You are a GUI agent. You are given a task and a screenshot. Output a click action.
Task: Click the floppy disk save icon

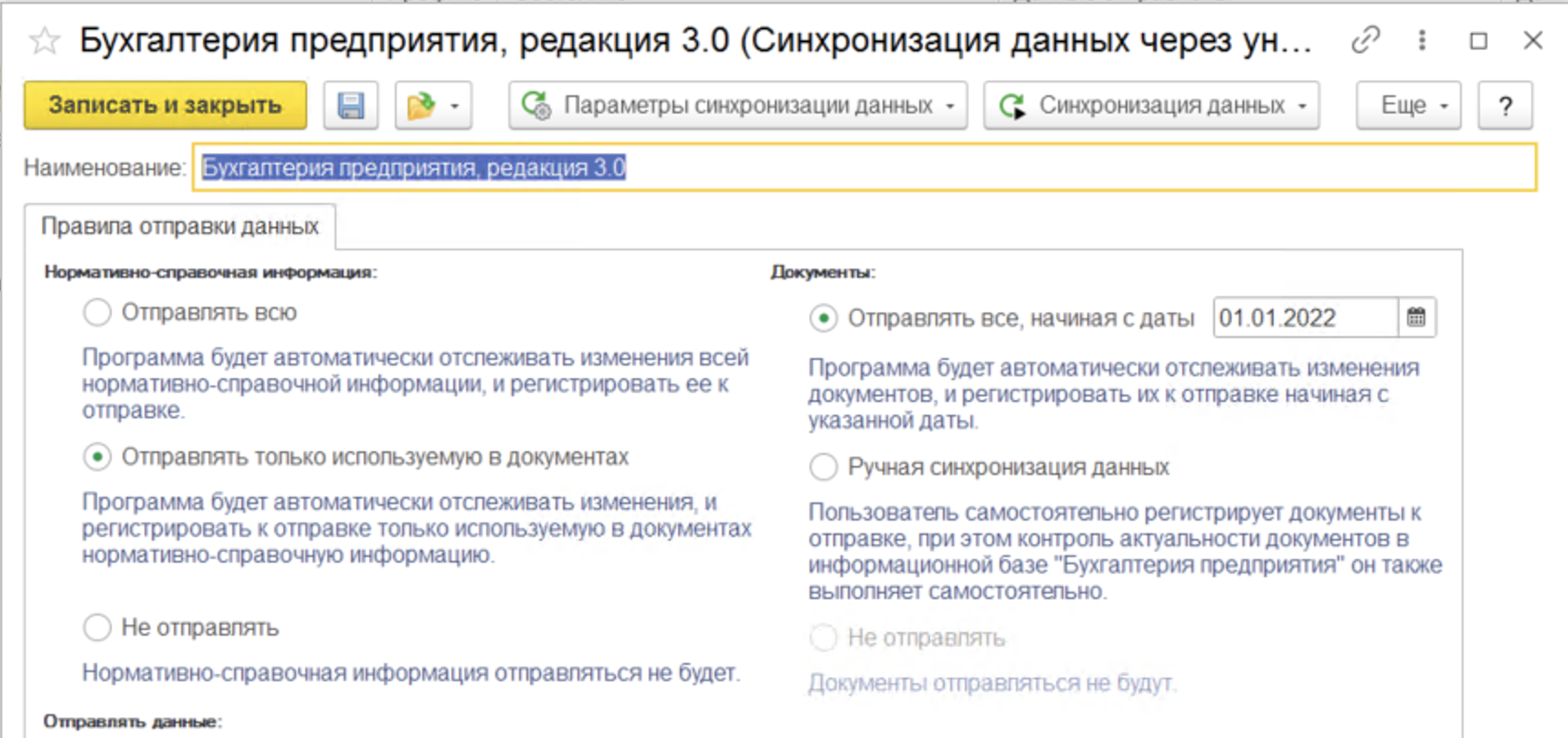tap(351, 106)
